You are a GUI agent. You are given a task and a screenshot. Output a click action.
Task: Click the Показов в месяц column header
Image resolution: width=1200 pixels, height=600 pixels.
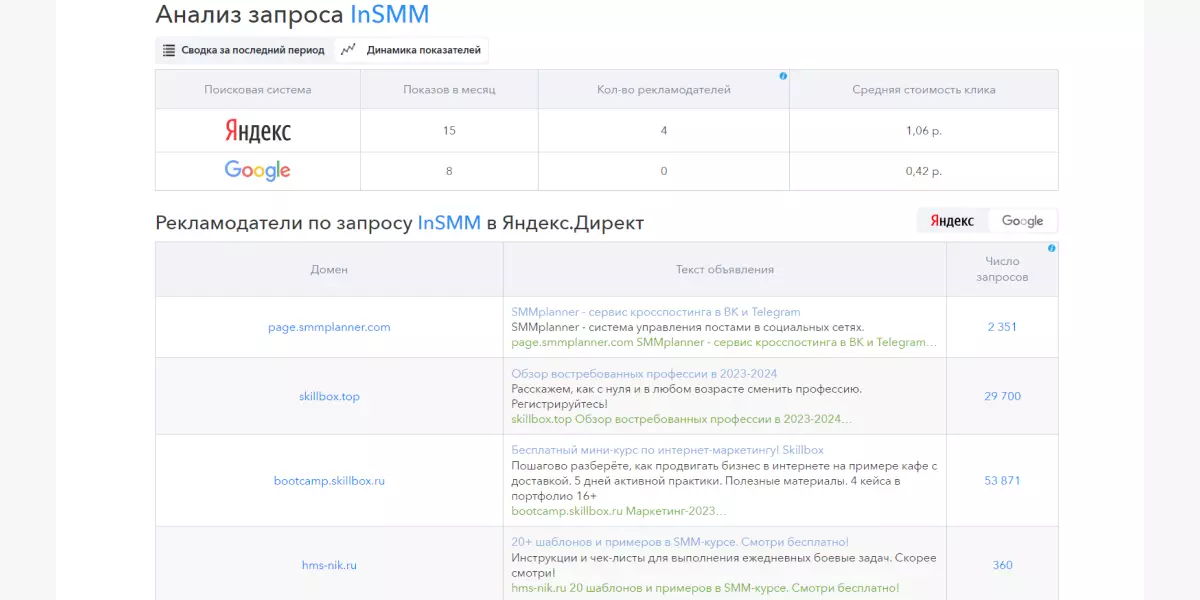[x=449, y=89]
